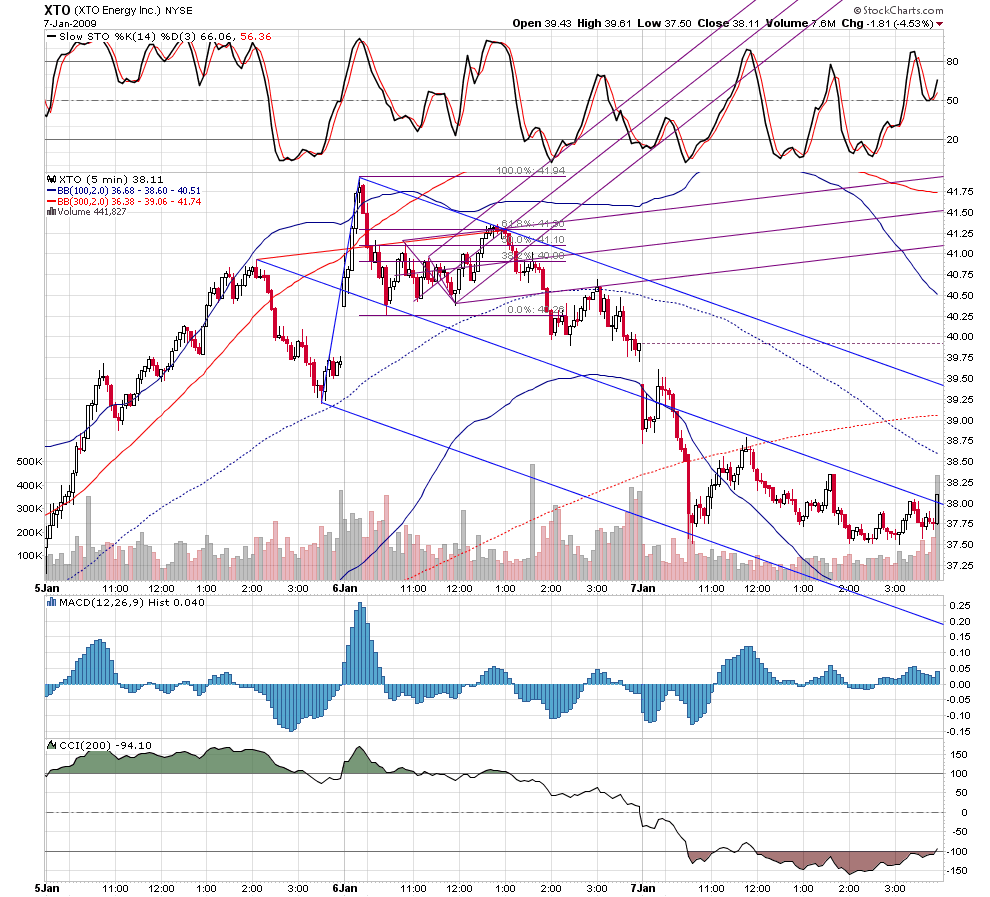Select the XTO ticker symbol heading
Image resolution: width=990 pixels, height=897 pixels.
57,10
